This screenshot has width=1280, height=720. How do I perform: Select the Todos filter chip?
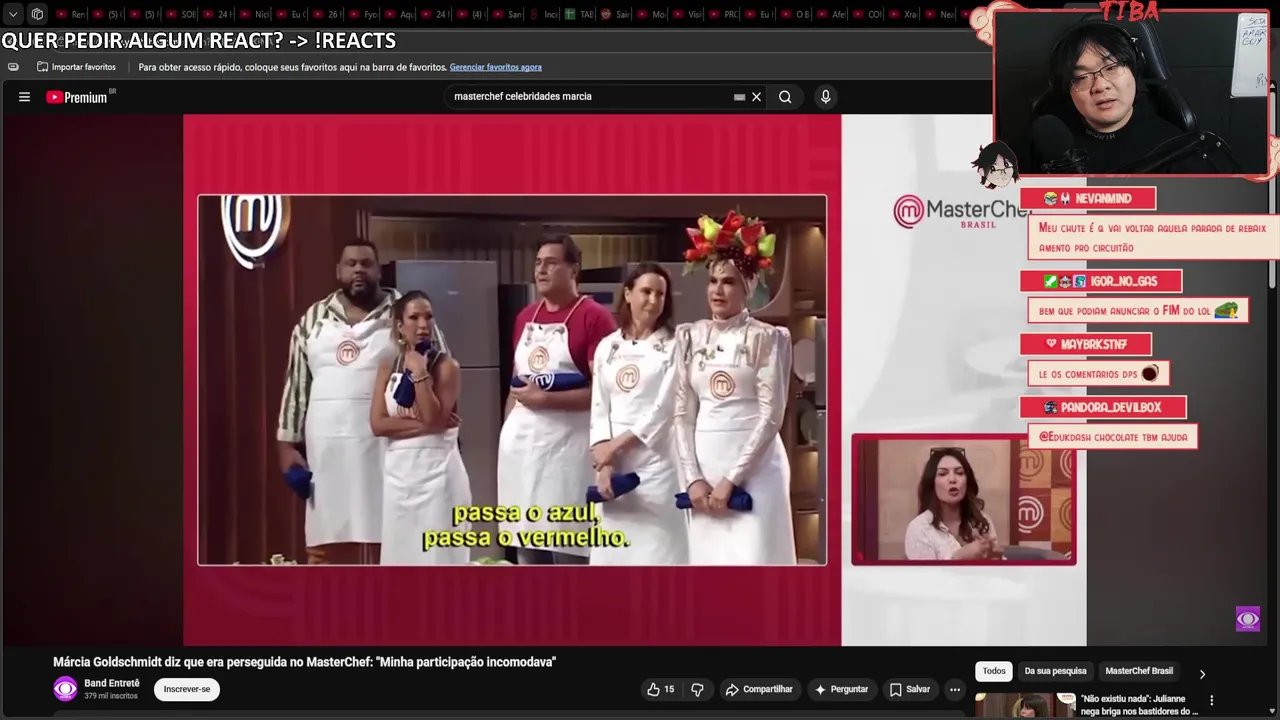994,671
